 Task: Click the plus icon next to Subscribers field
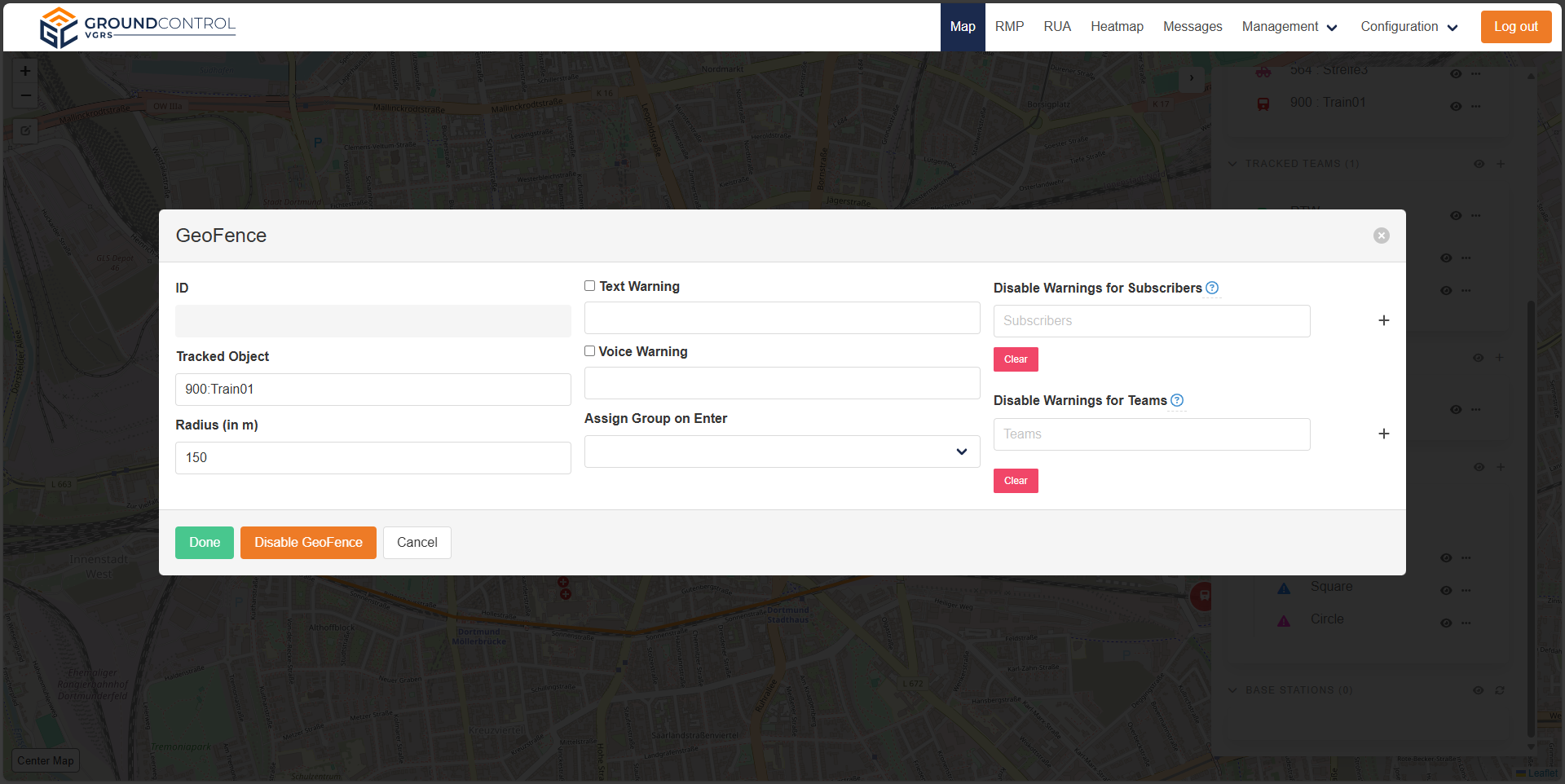(1383, 321)
